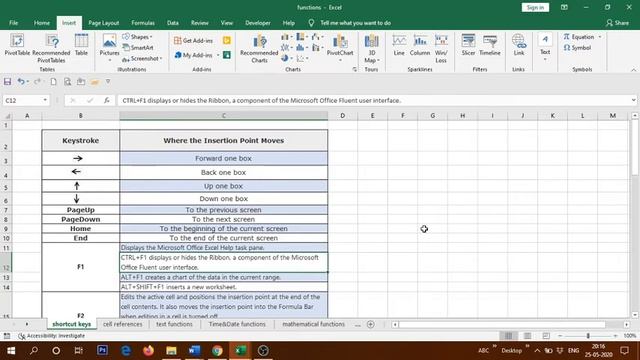Create a new blank workbook icon
640x360 pixels.
53,82
